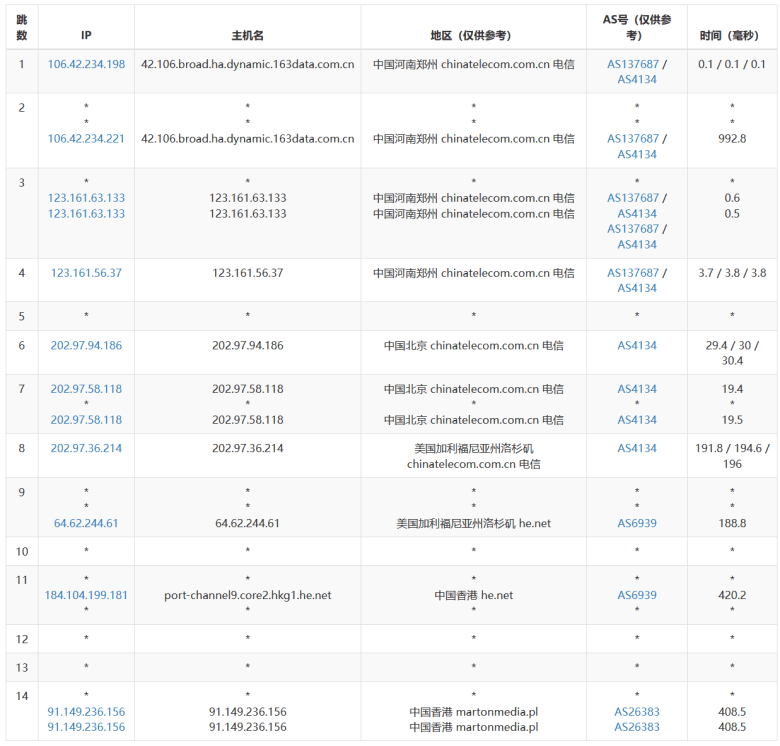Viewport: 780px width, 746px height.
Task: Open AS137687 link in hop 2 row
Action: click(x=633, y=139)
